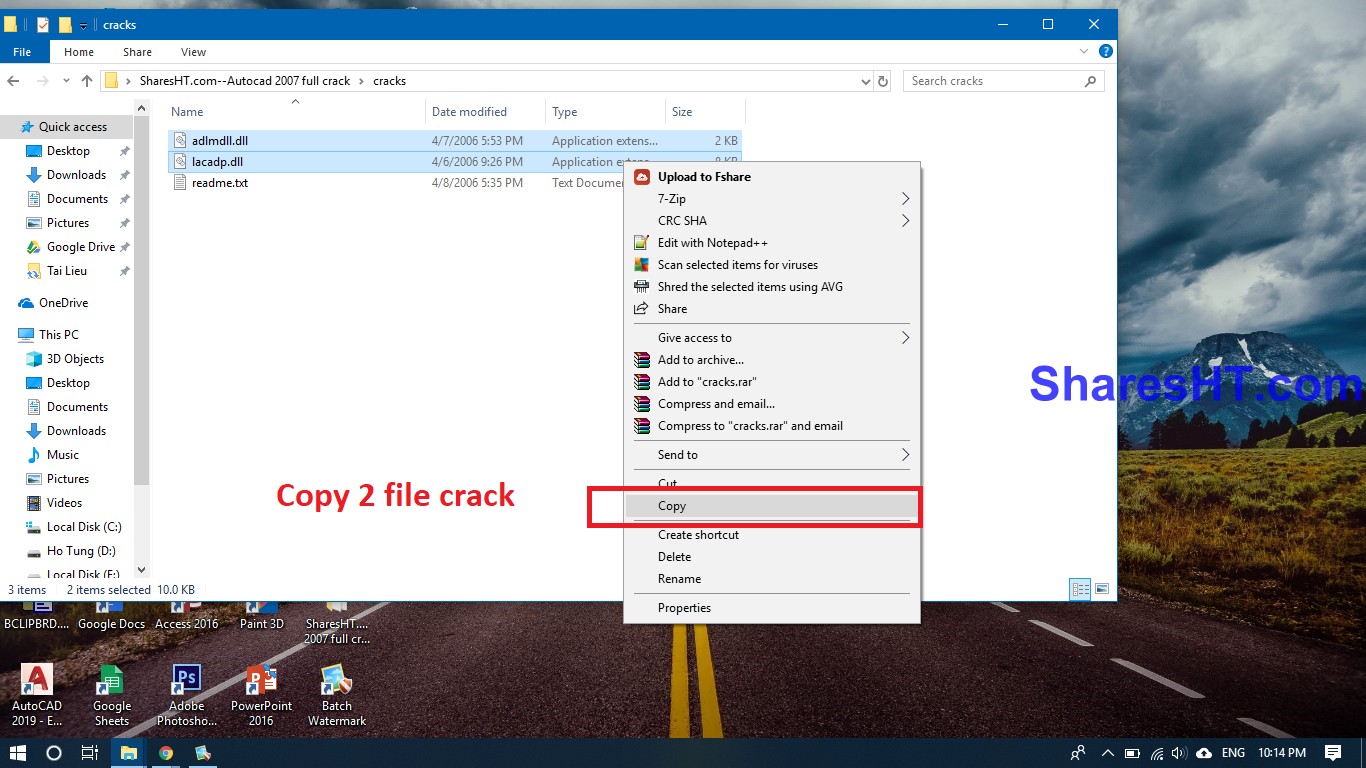Open PowerPoint 2016 desktop shortcut
This screenshot has width=1366, height=768.
point(261,696)
